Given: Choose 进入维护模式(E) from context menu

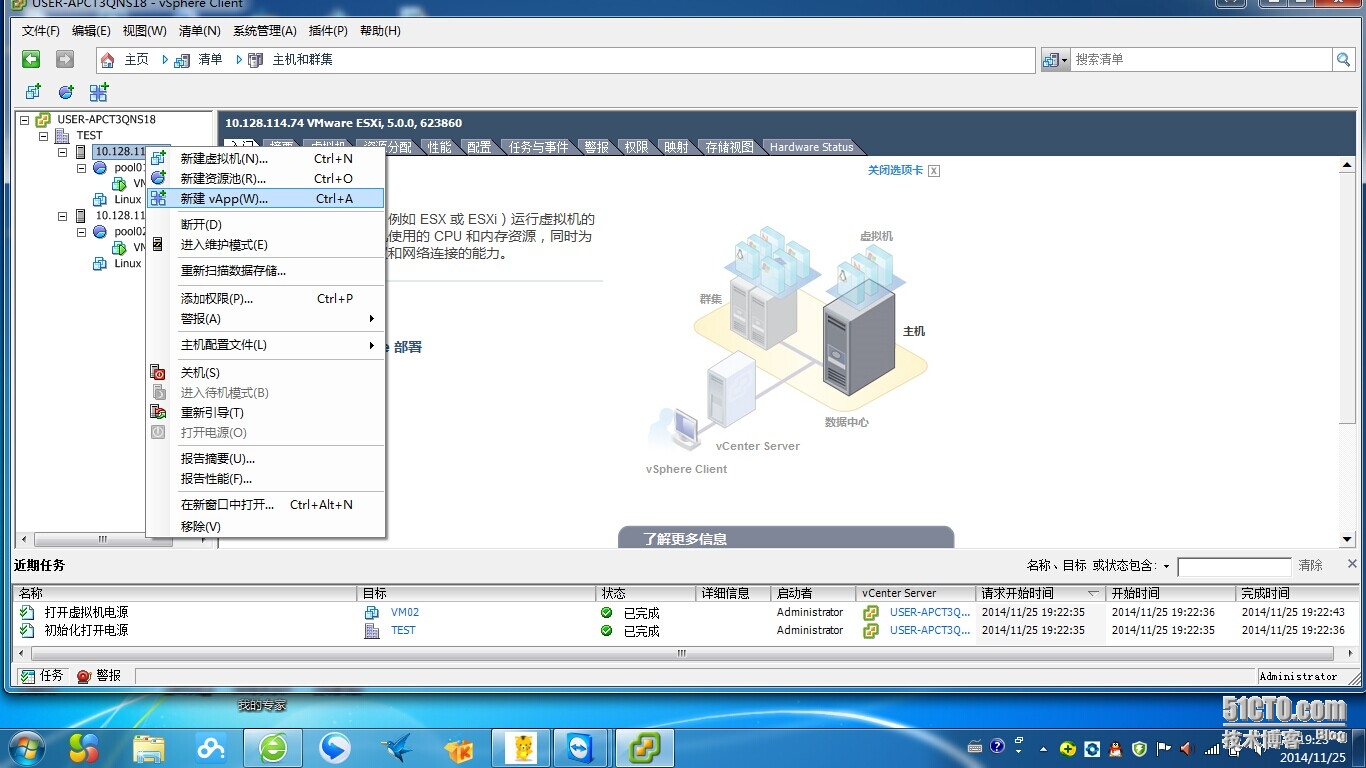Looking at the screenshot, I should click(x=265, y=244).
